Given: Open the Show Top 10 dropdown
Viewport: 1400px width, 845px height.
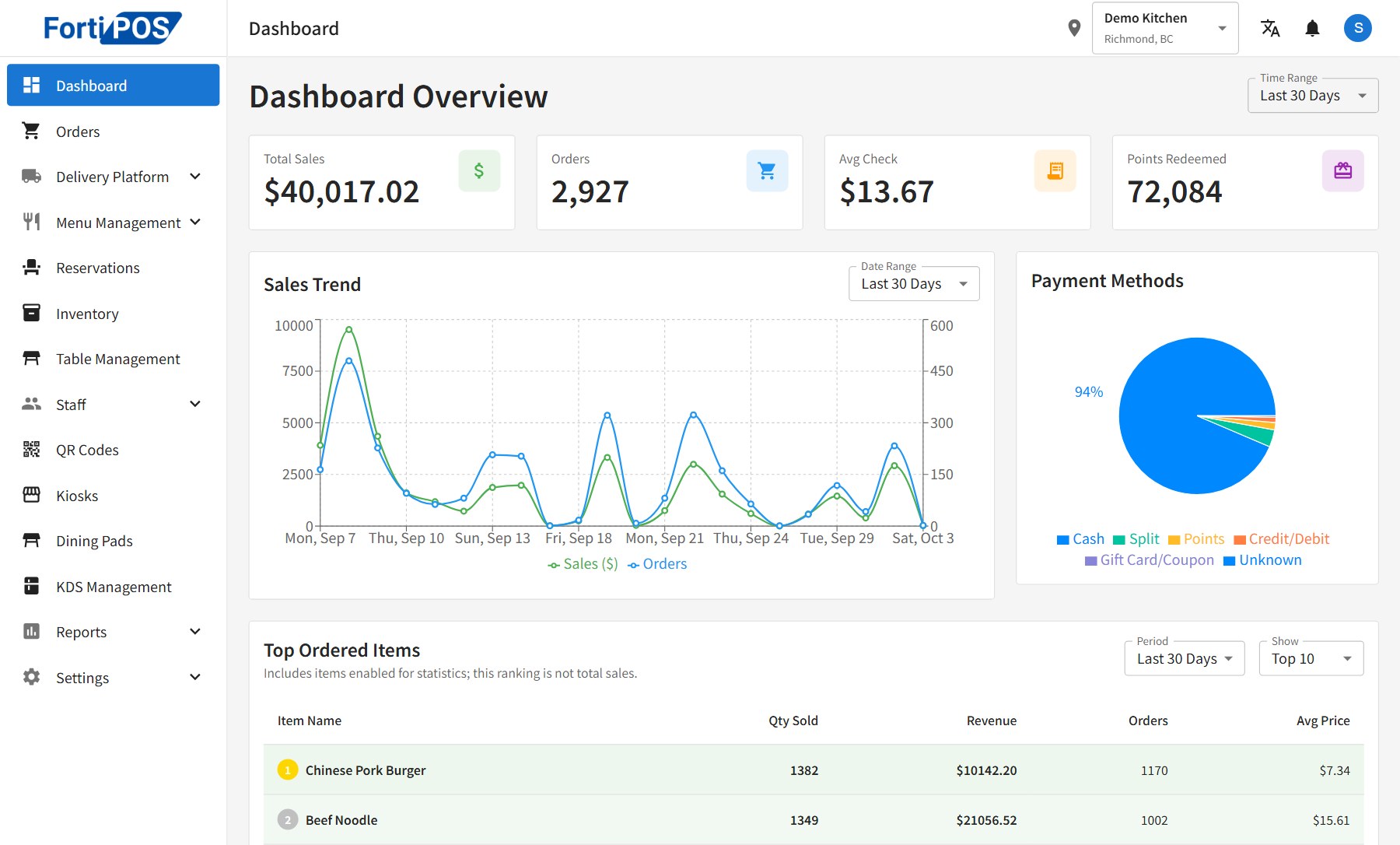Looking at the screenshot, I should coord(1311,659).
